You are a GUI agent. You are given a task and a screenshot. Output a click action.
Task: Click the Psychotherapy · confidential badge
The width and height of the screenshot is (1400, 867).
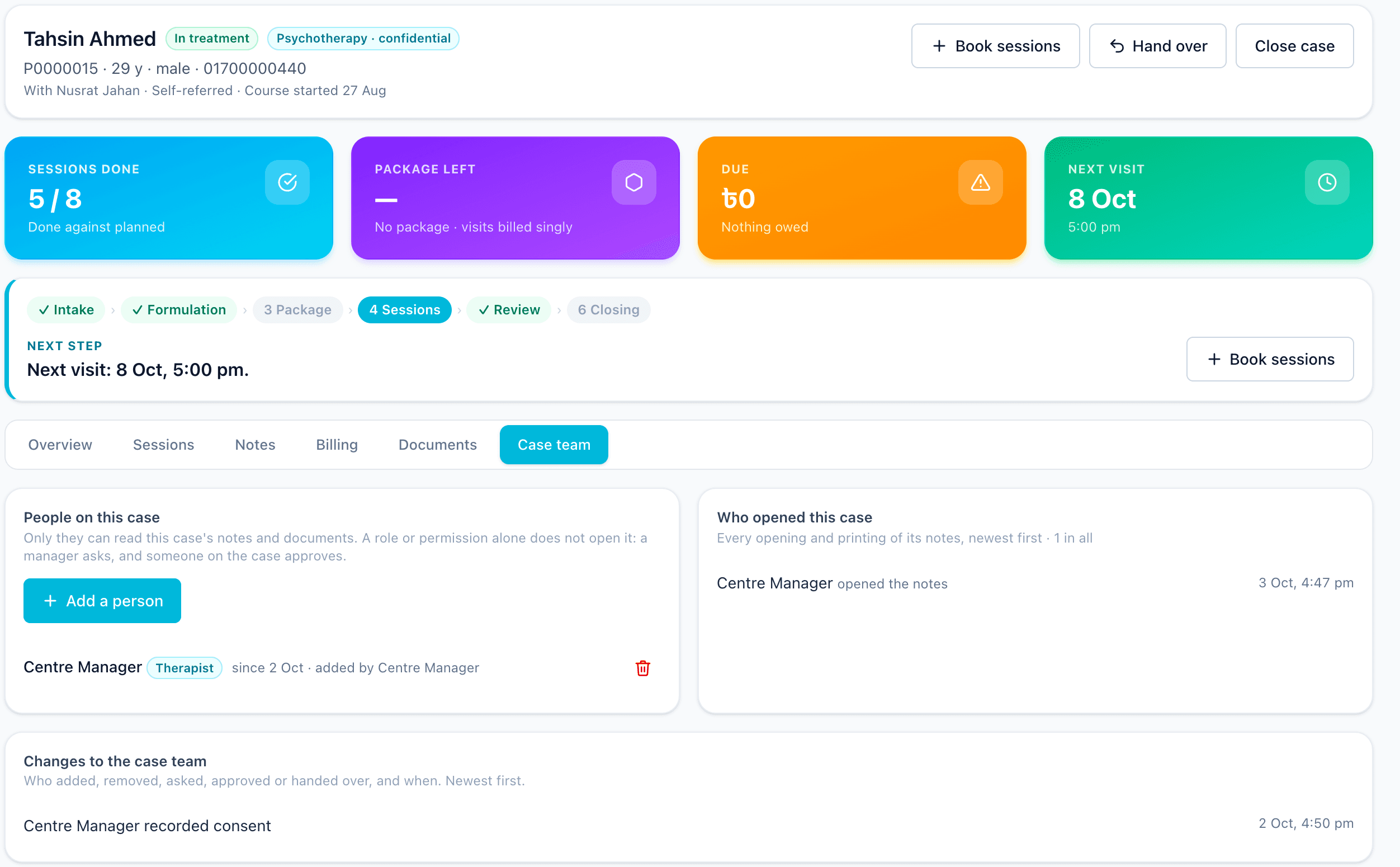(x=363, y=39)
